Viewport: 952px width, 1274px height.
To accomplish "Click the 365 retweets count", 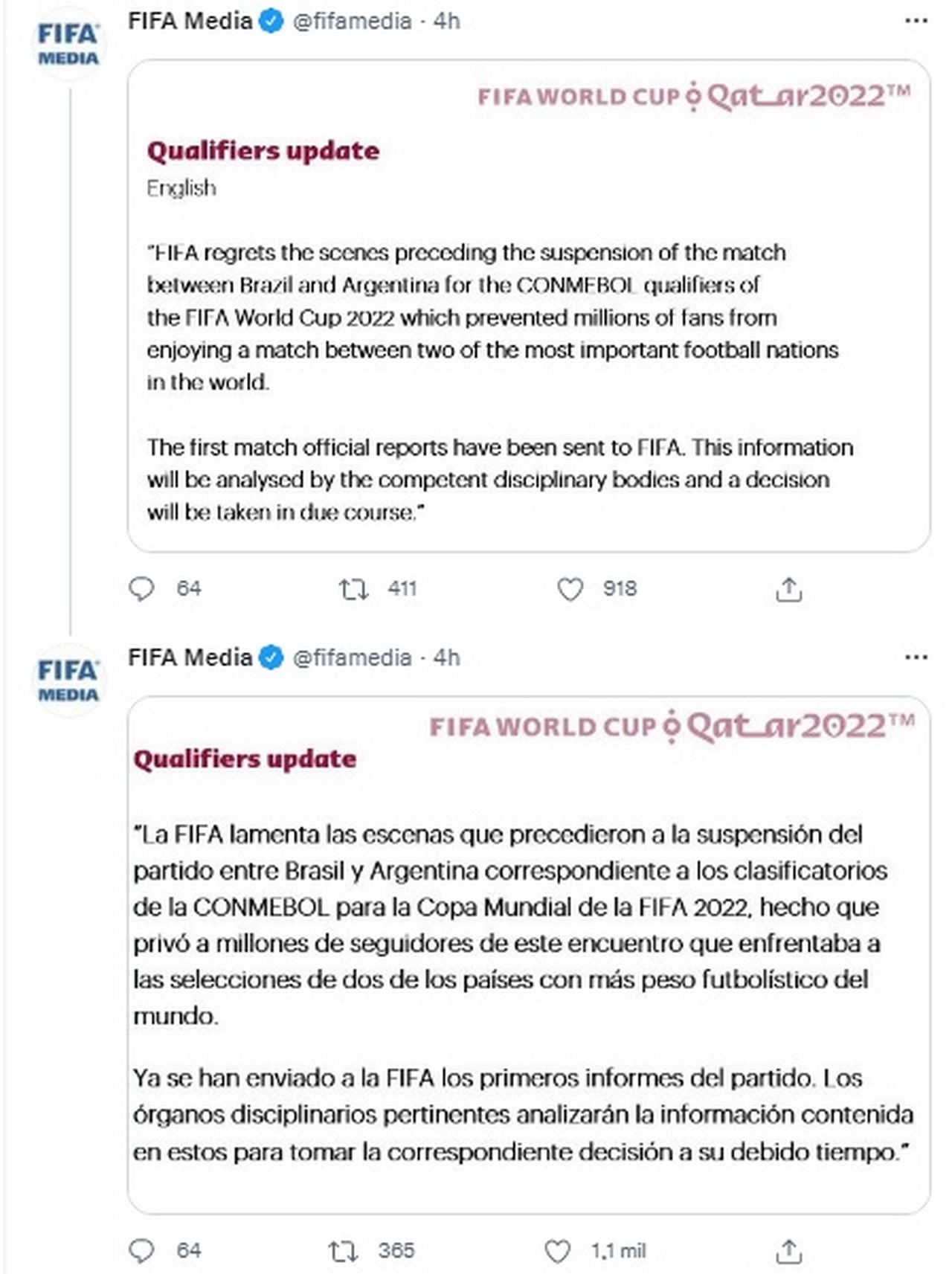I will pos(396,1251).
